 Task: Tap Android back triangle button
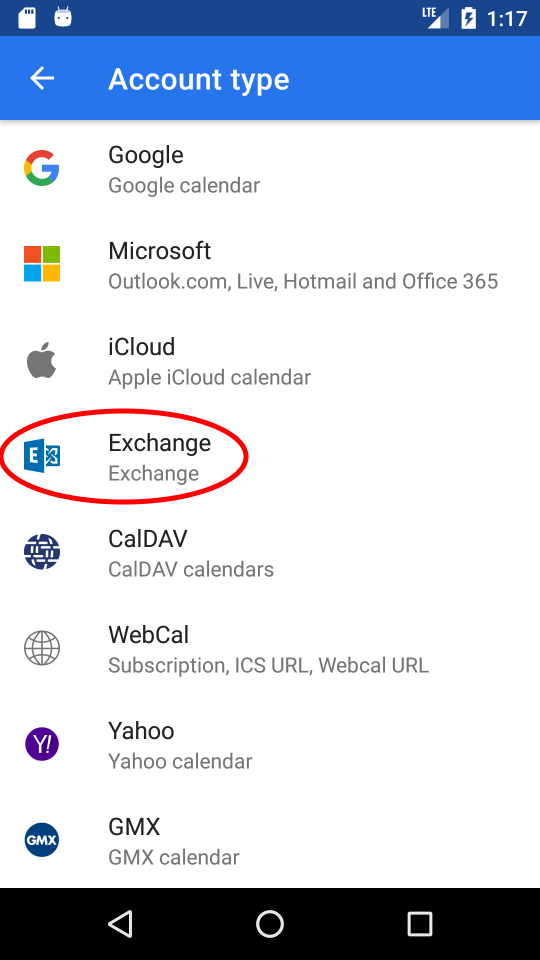[x=121, y=923]
